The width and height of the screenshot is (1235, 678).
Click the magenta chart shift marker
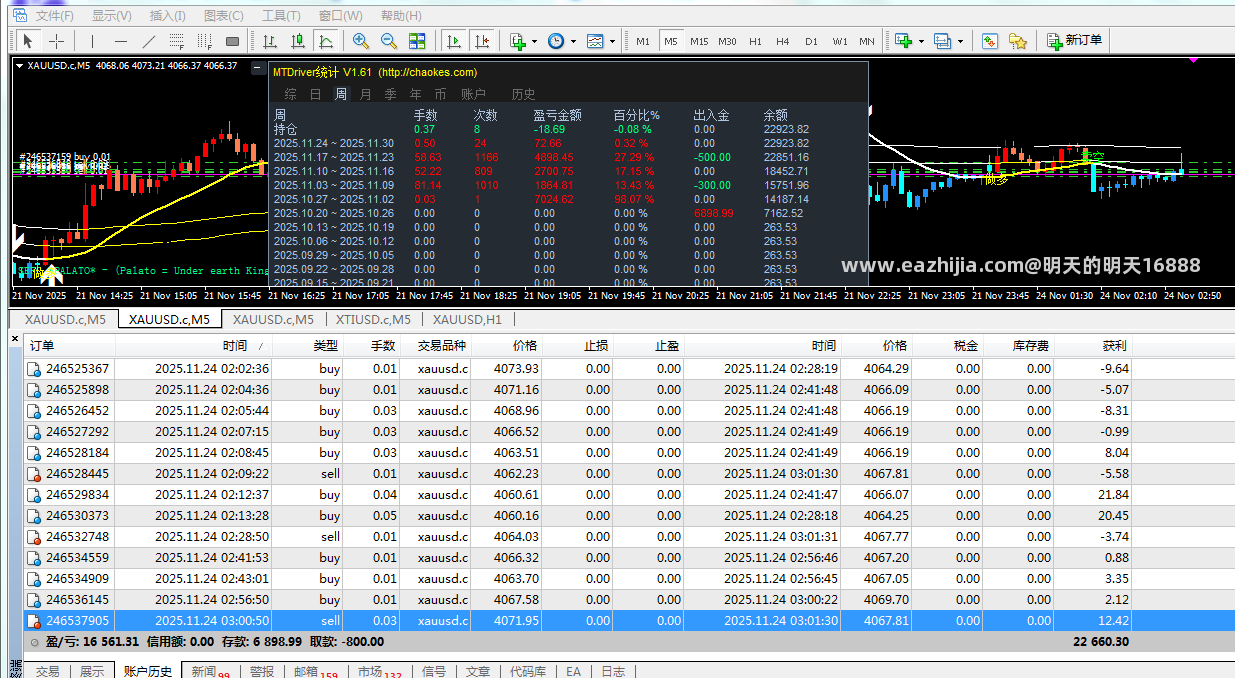tap(1193, 61)
